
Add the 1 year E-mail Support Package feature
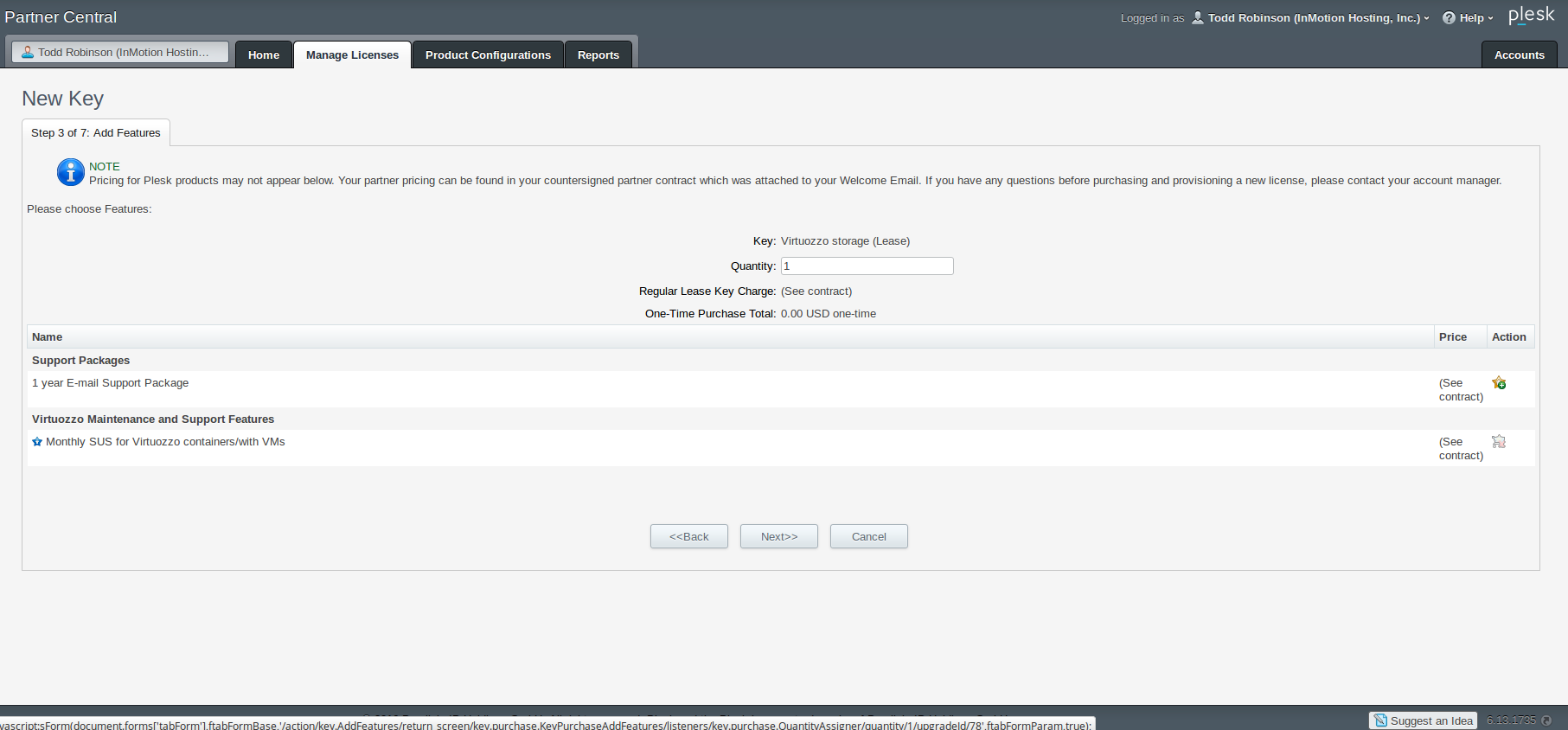coord(1499,383)
